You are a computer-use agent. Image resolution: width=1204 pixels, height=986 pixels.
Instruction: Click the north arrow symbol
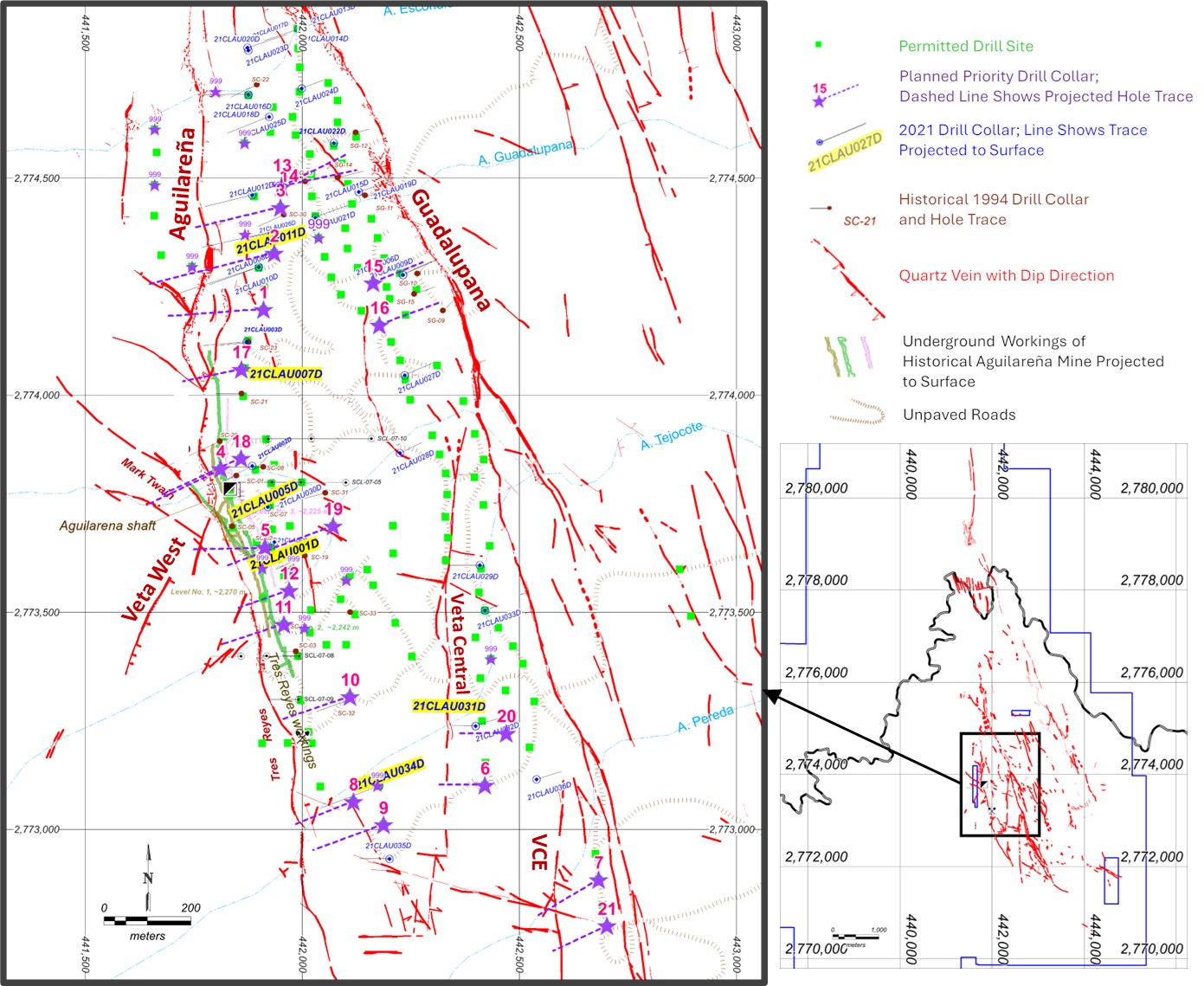pos(148,876)
